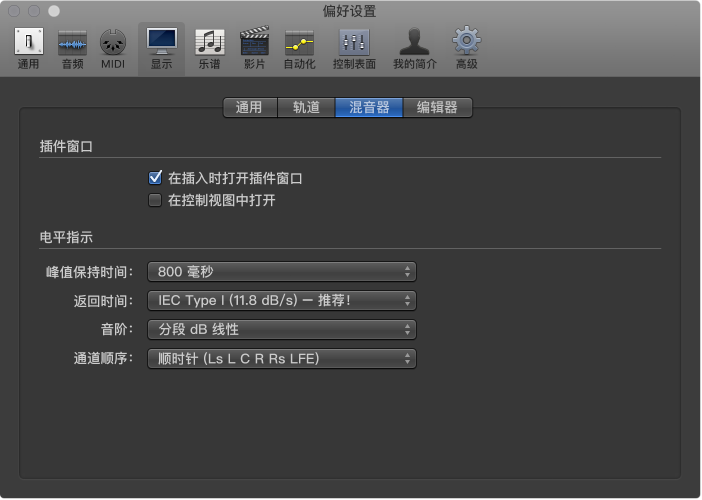Uncheck 在插入时打开插件窗口 checkbox
The height and width of the screenshot is (500, 702).
(155, 178)
